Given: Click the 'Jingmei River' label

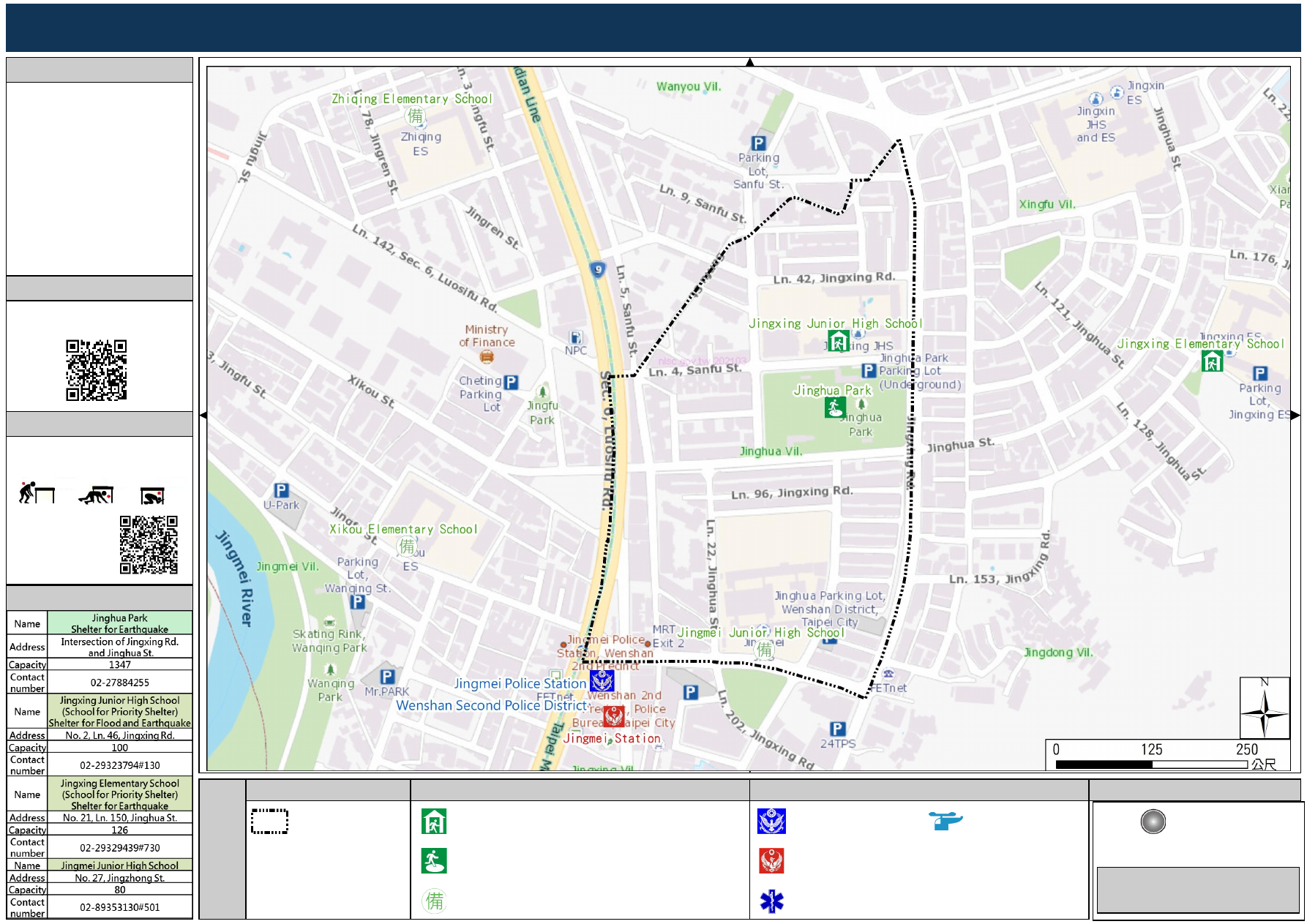Looking at the screenshot, I should (236, 578).
